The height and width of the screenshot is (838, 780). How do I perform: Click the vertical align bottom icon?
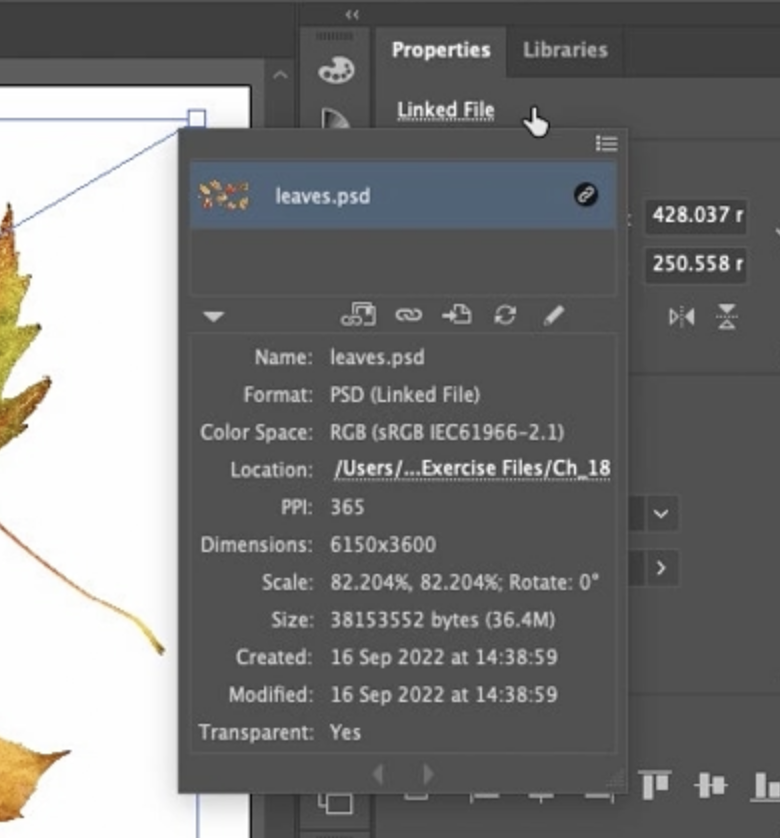pos(766,785)
